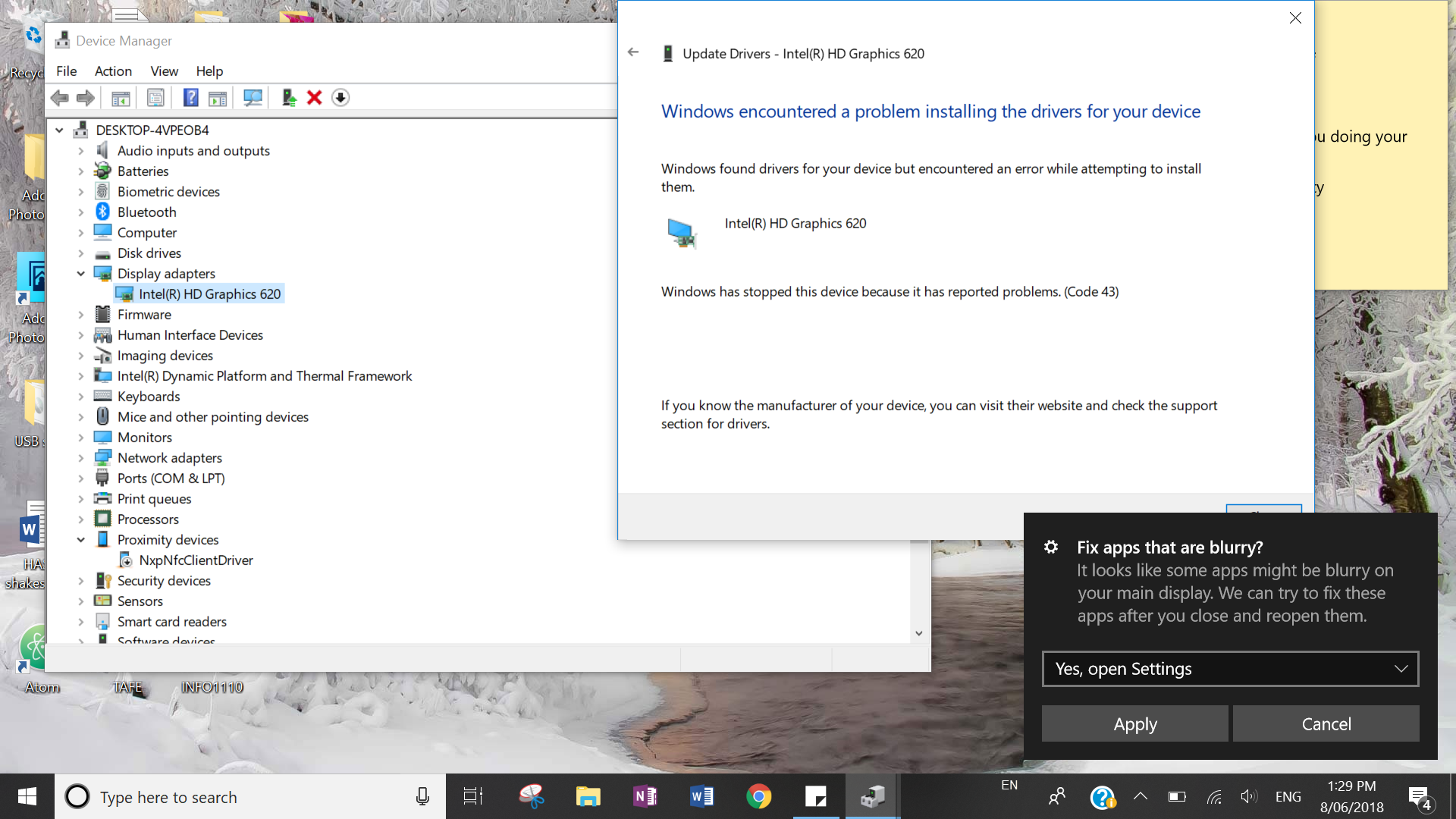Open the Action Center notification icon

(x=1420, y=798)
